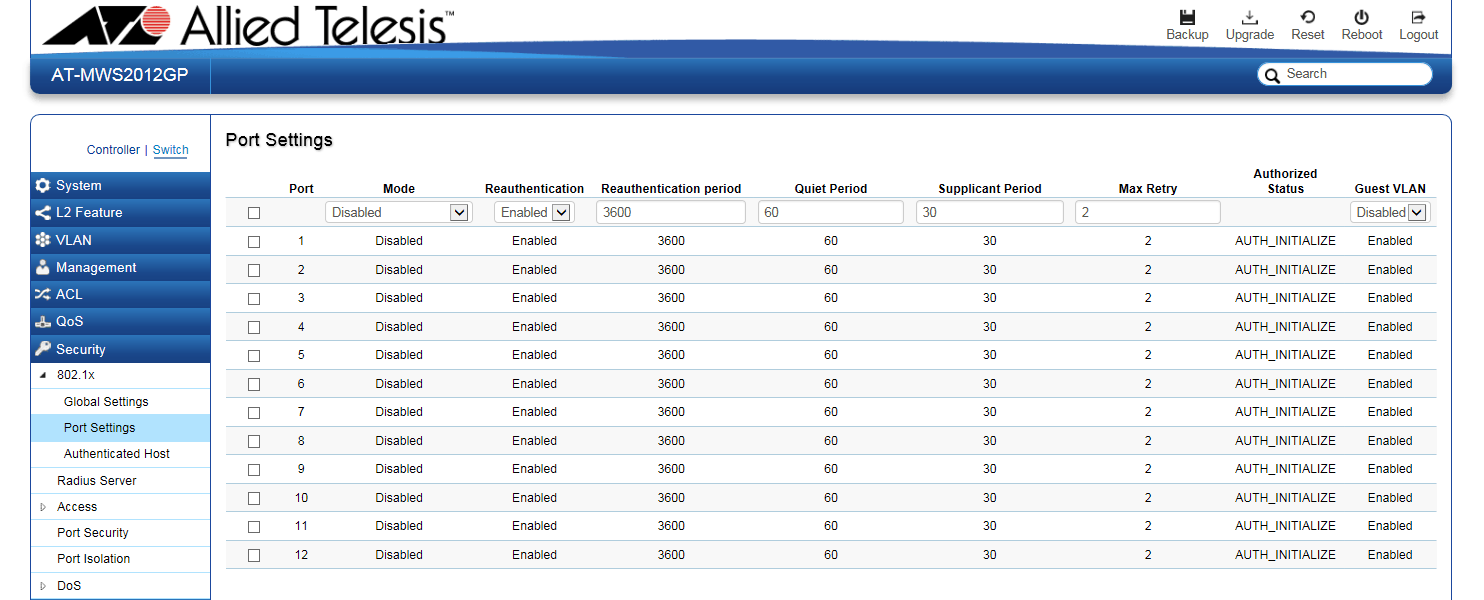1484x600 pixels.
Task: Click the Allied Telesis logo
Action: [x=248, y=24]
